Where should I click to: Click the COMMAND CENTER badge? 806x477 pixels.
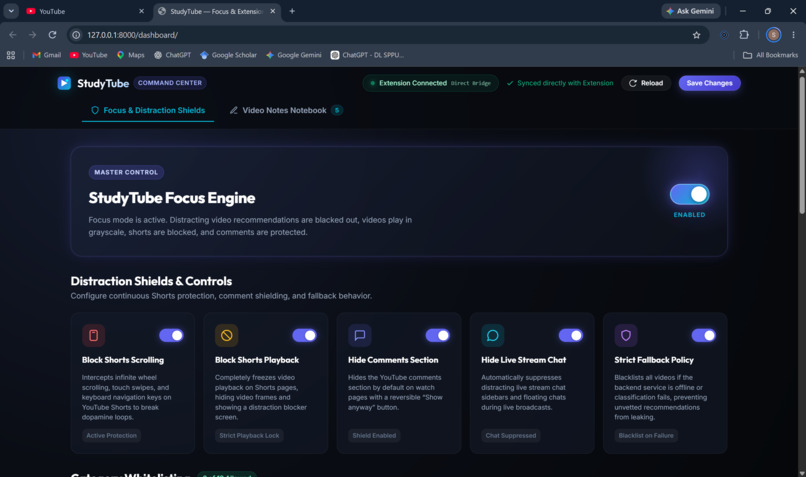coord(170,83)
